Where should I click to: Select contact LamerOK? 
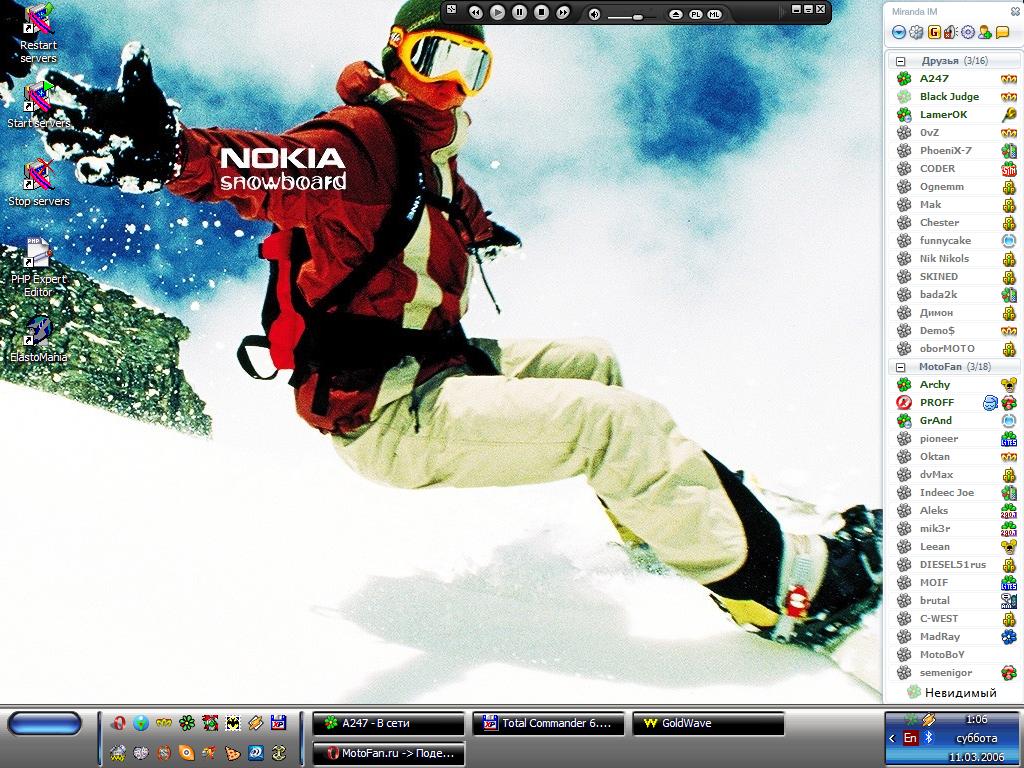(x=953, y=114)
